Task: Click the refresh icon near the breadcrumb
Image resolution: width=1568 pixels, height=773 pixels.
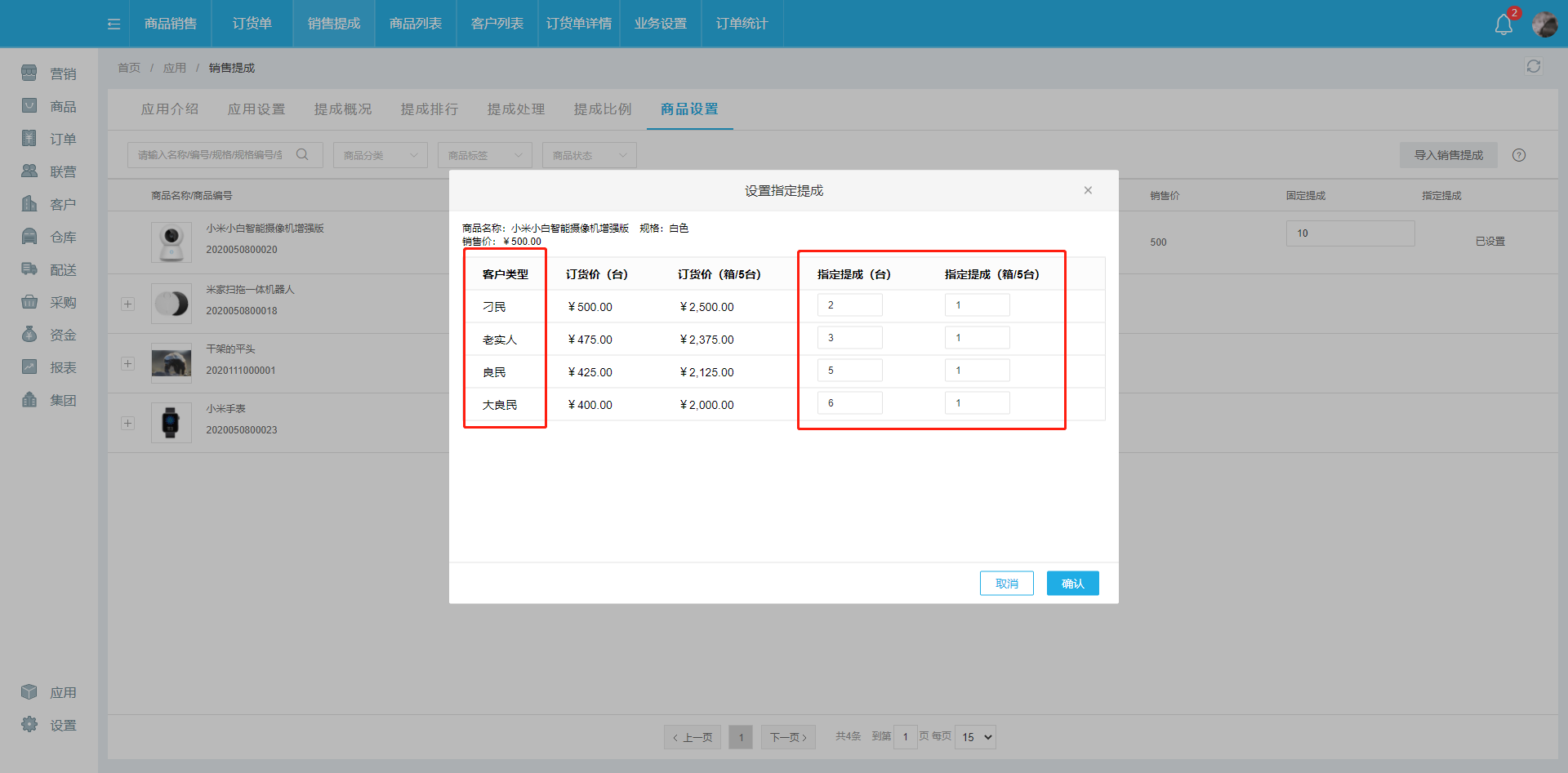Action: pyautogui.click(x=1533, y=66)
